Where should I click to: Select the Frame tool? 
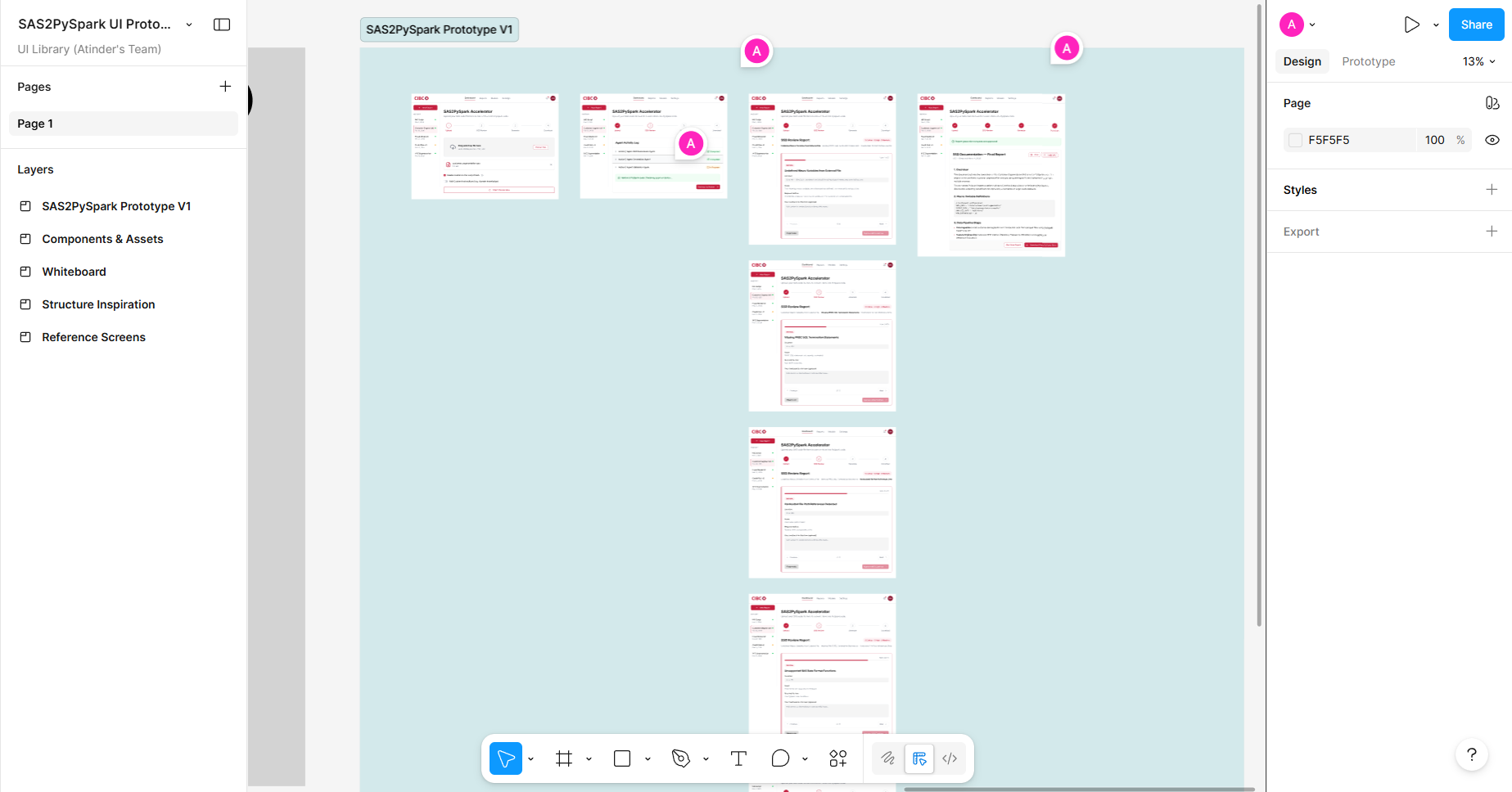coord(563,758)
